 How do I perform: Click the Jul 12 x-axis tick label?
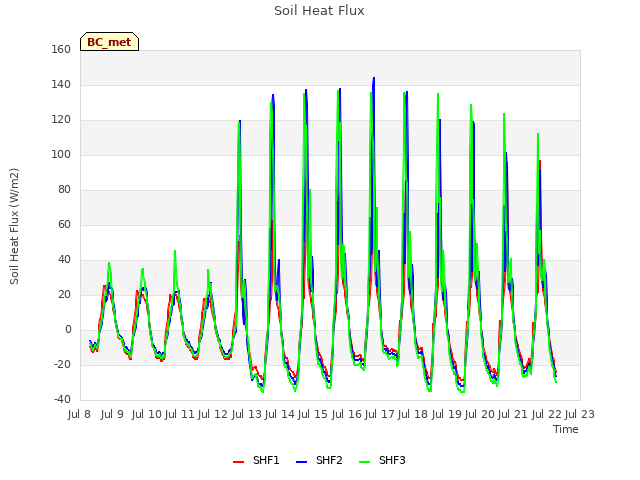coord(213,414)
